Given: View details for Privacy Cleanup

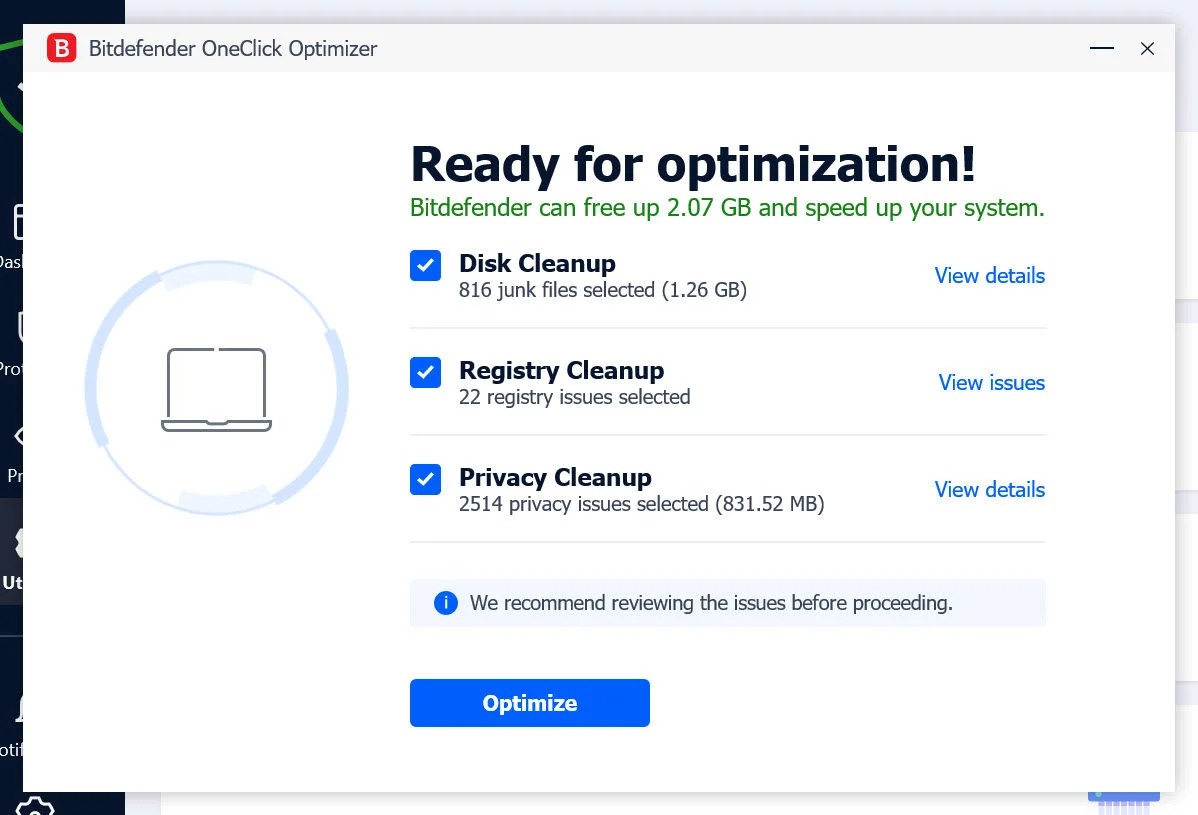Looking at the screenshot, I should 989,490.
